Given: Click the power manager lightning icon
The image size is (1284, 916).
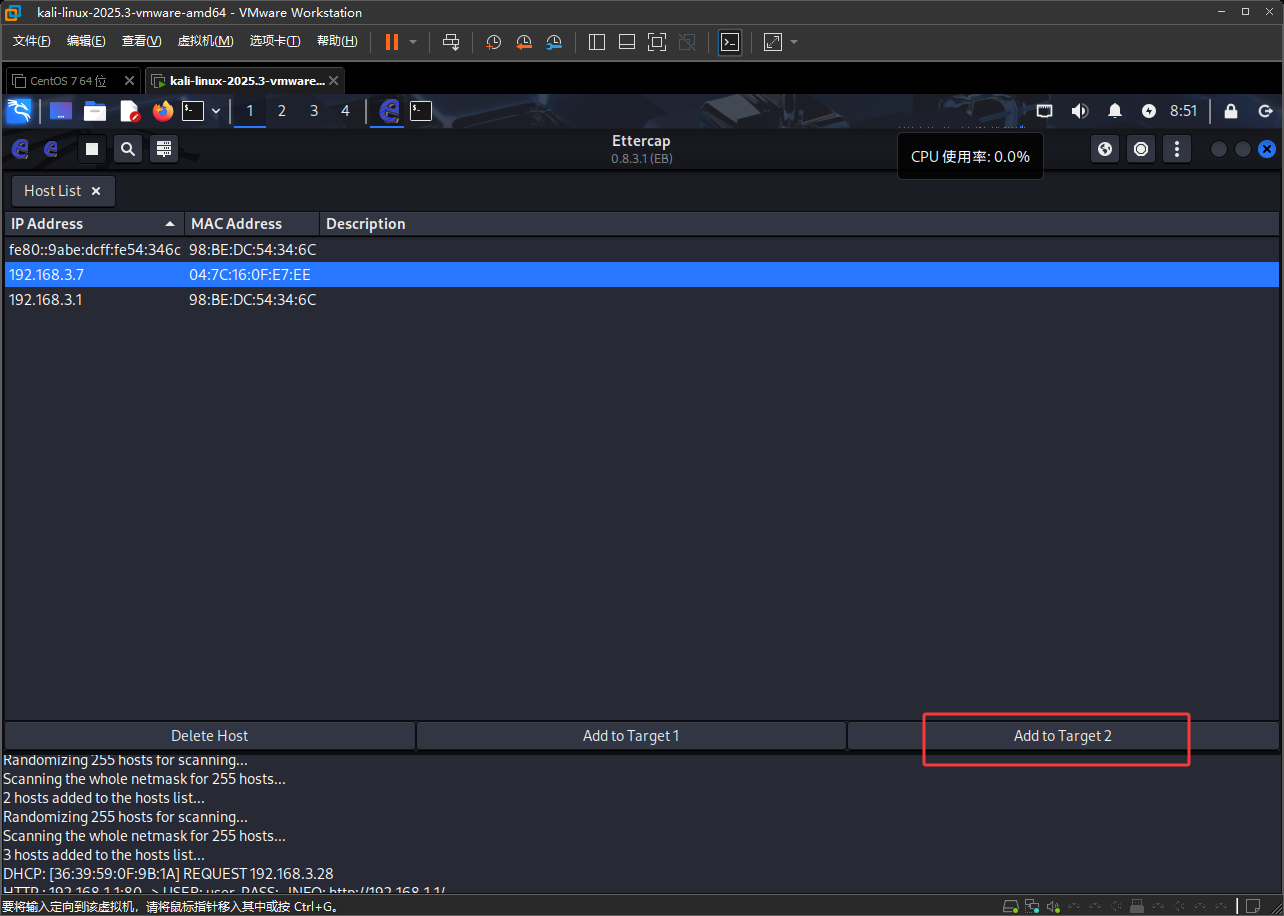Looking at the screenshot, I should pyautogui.click(x=1149, y=111).
